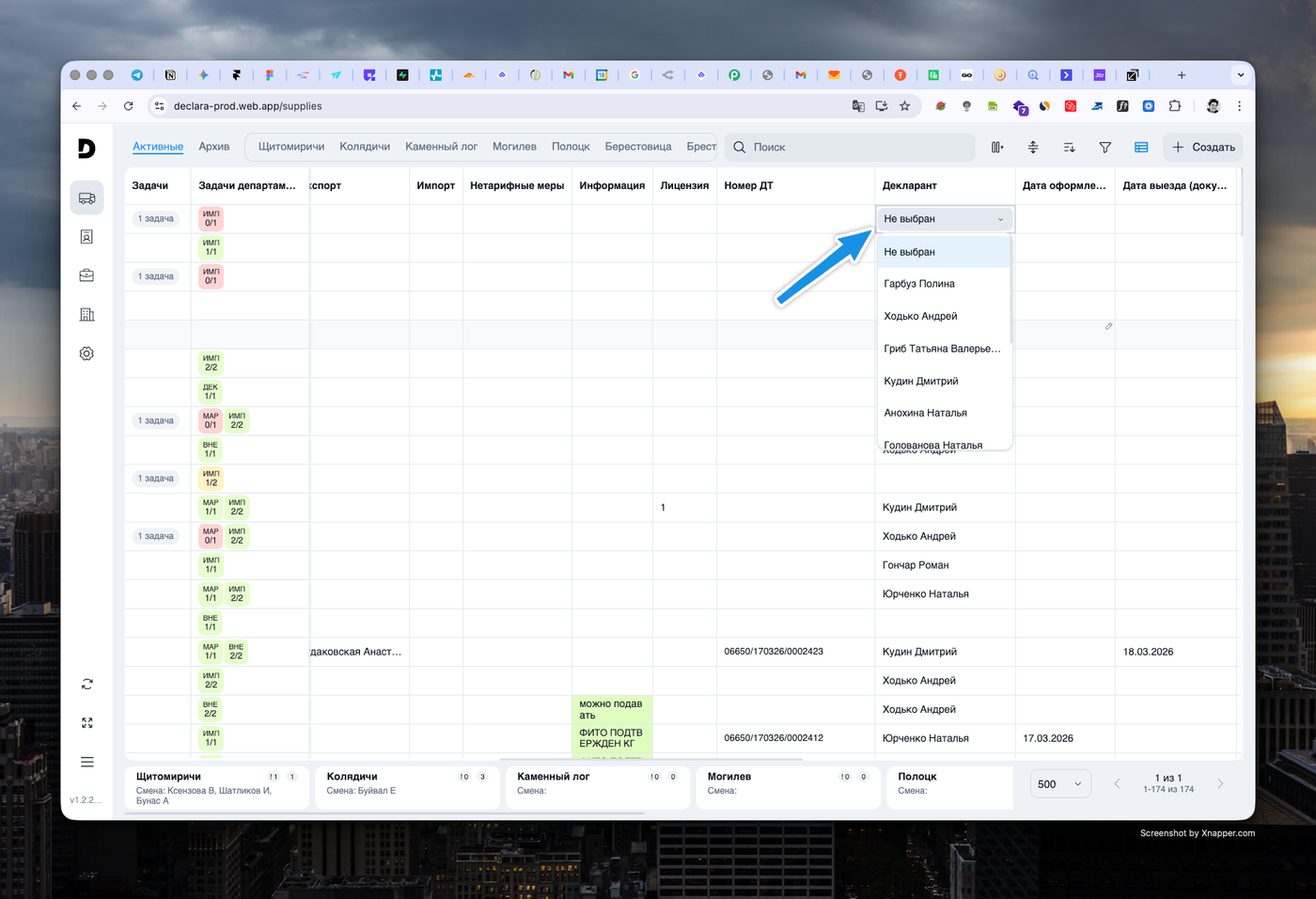Select the Колядичи filter tab
Screen dimensions: 1316x899
click(x=365, y=147)
